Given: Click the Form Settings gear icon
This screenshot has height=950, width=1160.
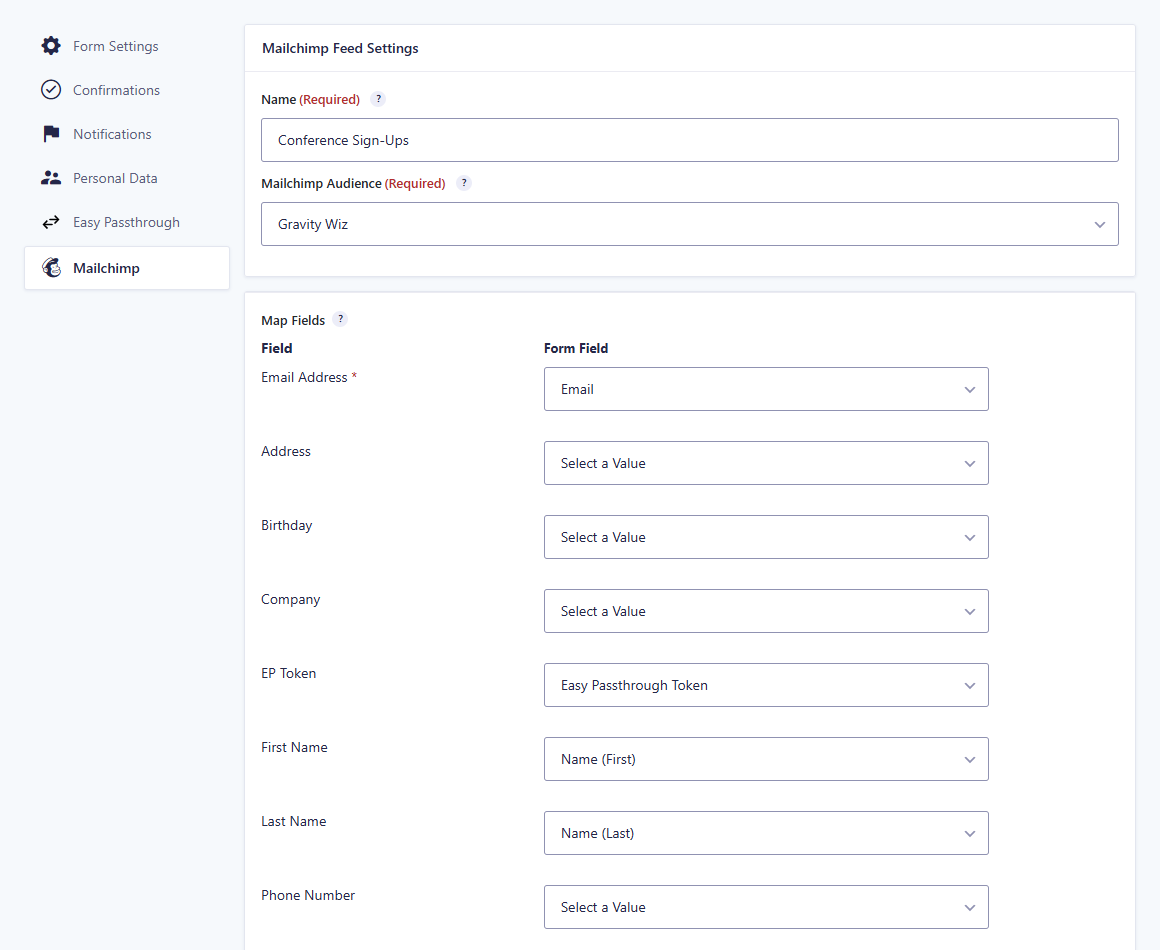Looking at the screenshot, I should point(51,46).
